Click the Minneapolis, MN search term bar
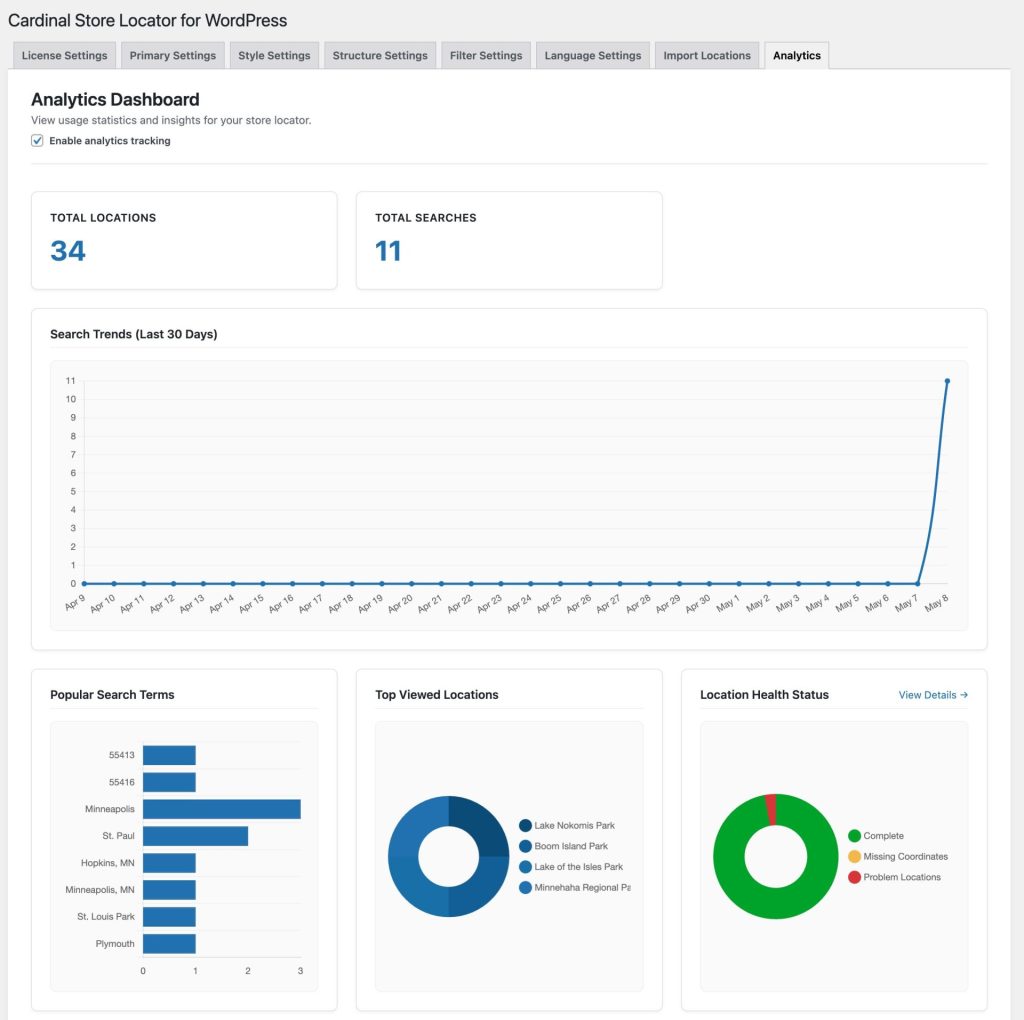 click(169, 889)
